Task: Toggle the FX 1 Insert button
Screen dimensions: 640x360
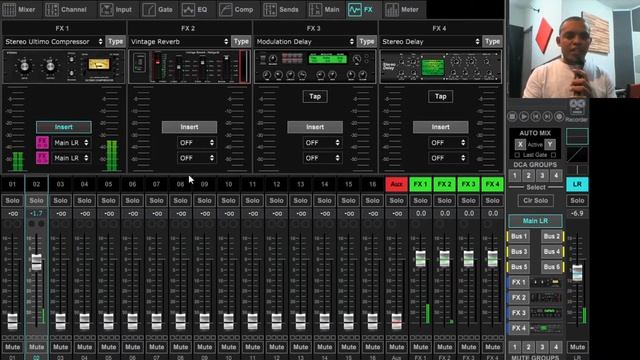Action: 64,127
